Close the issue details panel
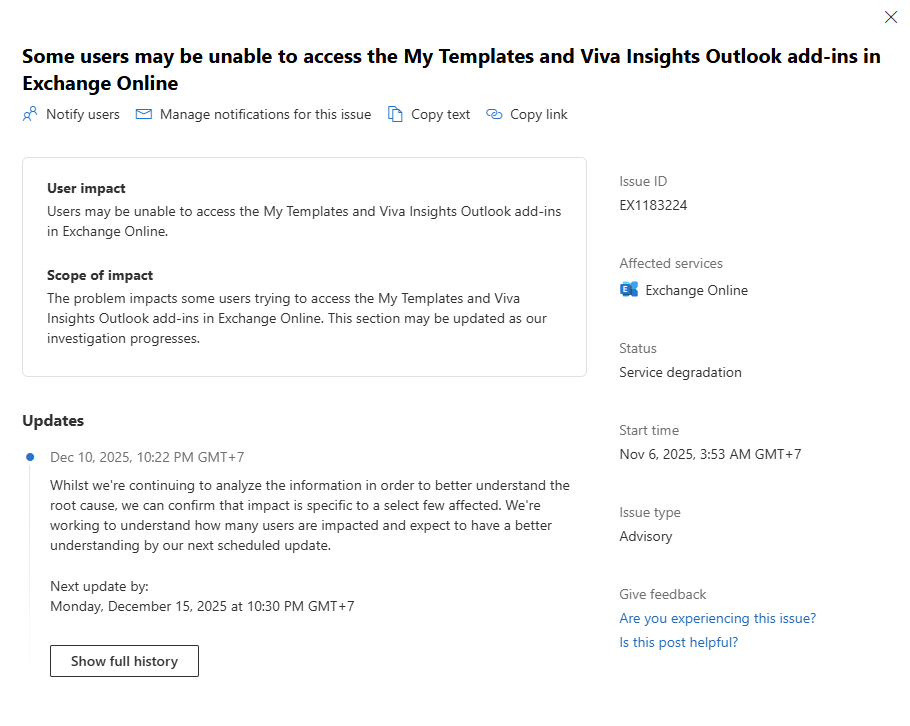910x726 pixels. [891, 17]
